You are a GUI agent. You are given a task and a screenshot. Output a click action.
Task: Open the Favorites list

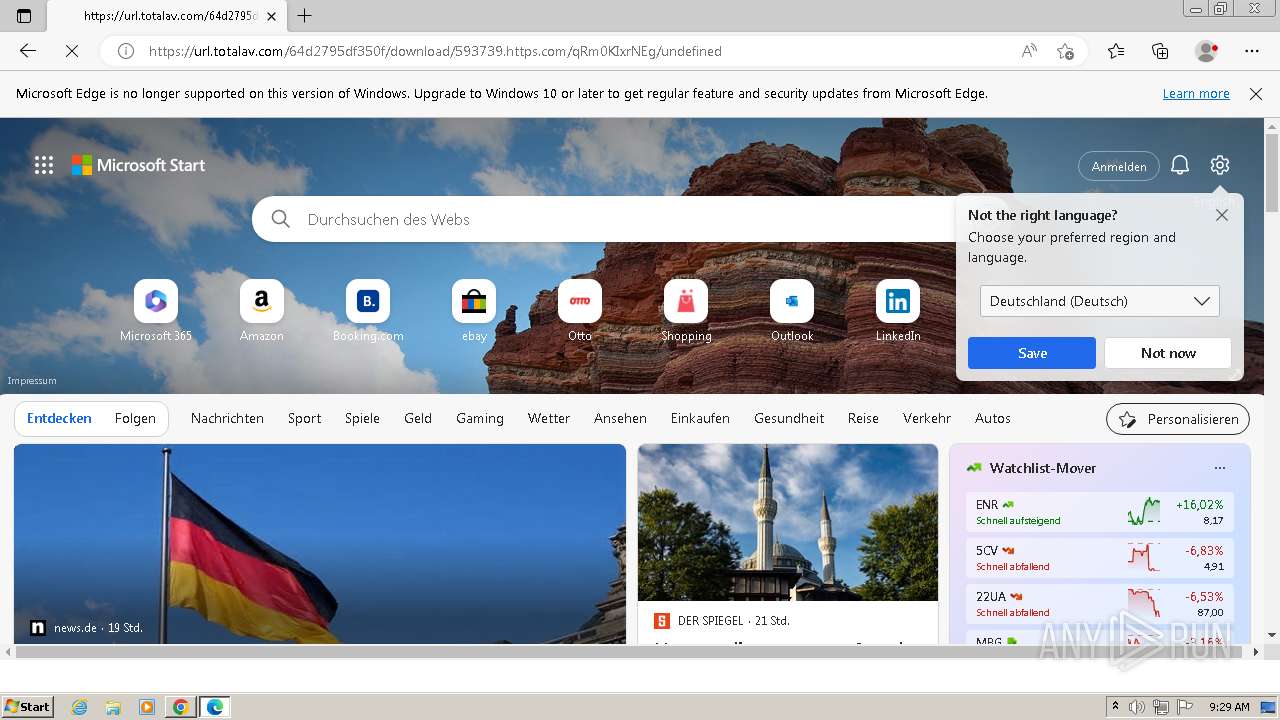point(1116,51)
